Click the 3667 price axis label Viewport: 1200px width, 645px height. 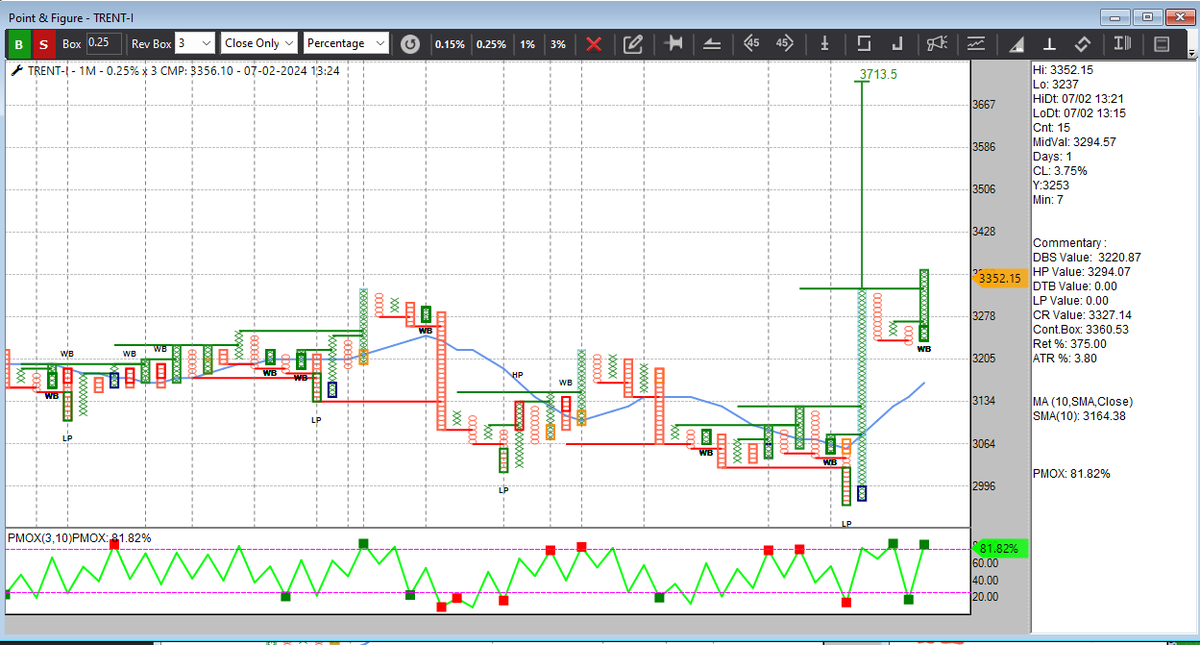coord(984,104)
